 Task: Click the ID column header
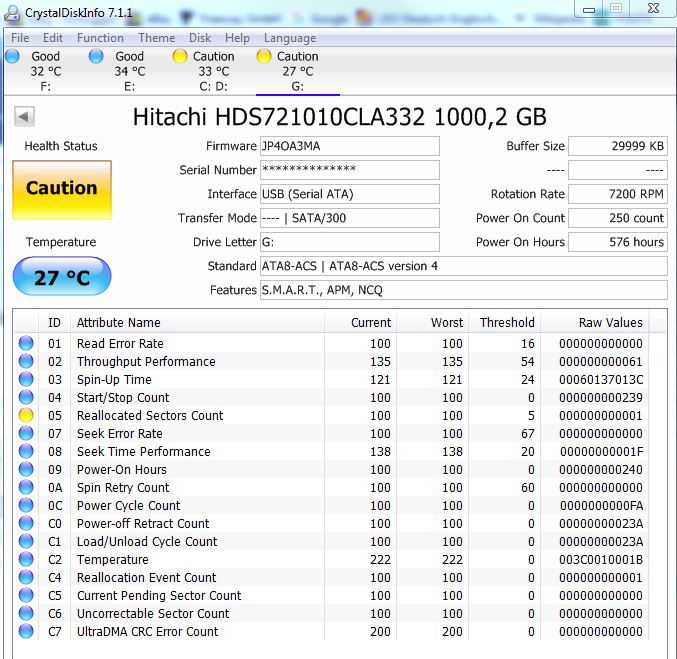(54, 323)
